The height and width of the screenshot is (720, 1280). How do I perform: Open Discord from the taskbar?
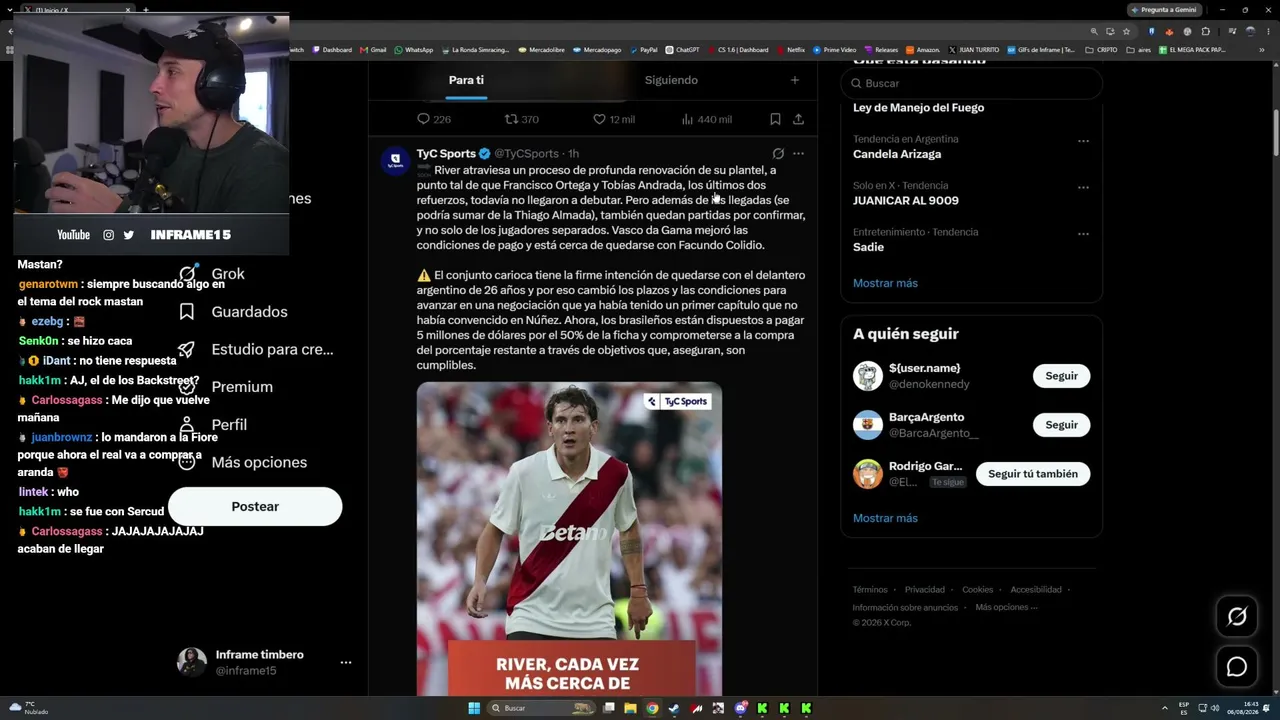click(741, 709)
